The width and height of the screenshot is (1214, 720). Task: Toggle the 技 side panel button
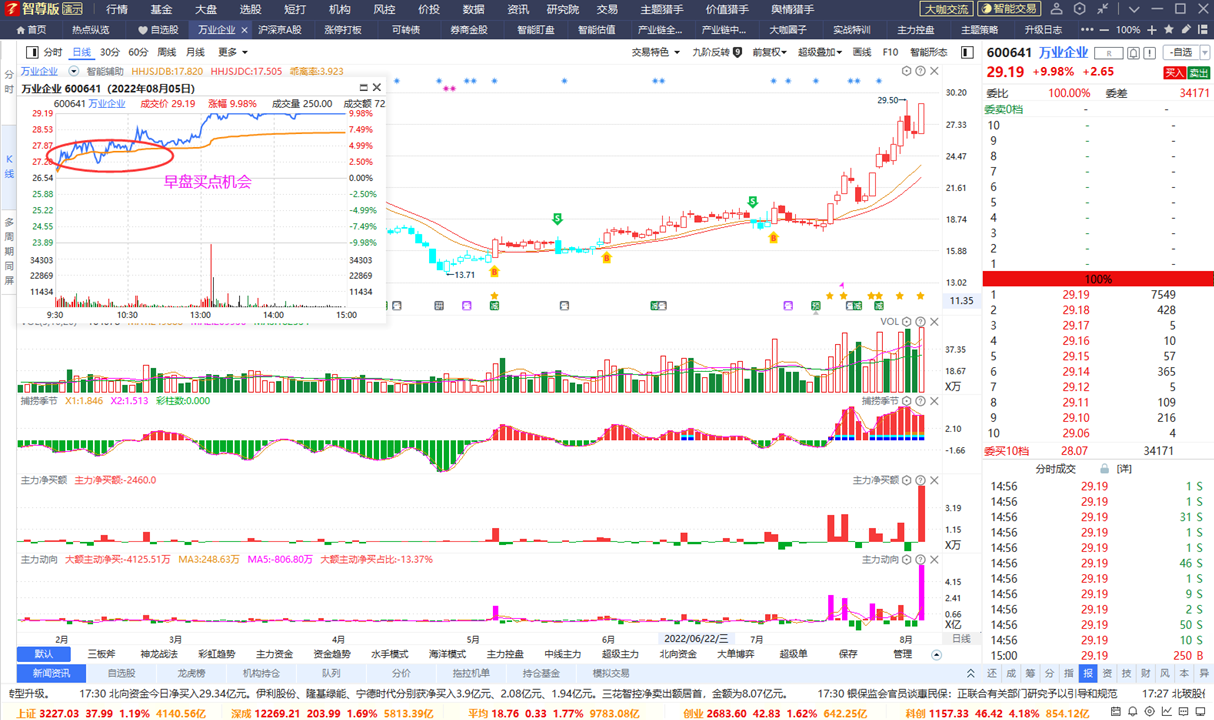coord(1126,673)
